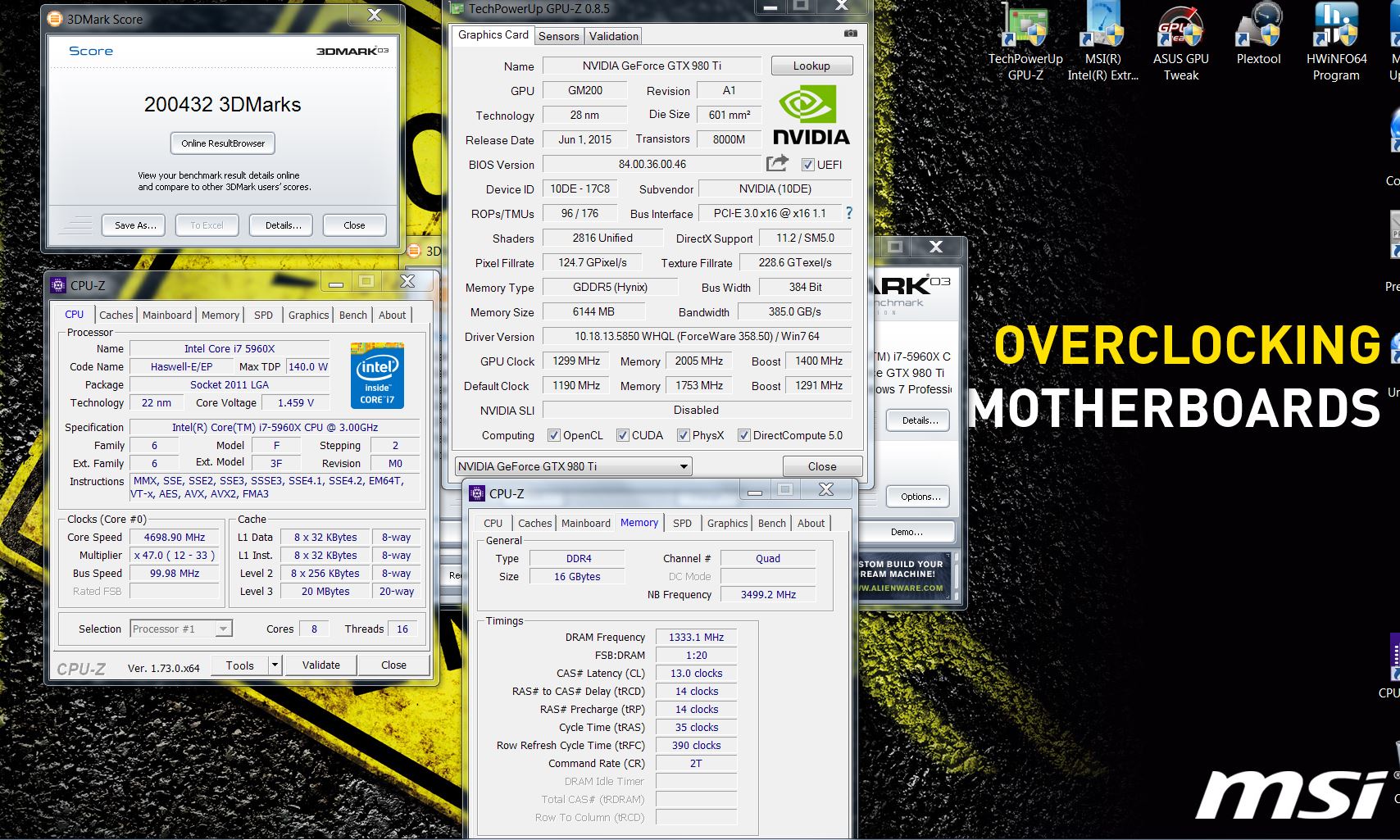
Task: Click Tools button in CPU-Z
Action: tap(239, 665)
